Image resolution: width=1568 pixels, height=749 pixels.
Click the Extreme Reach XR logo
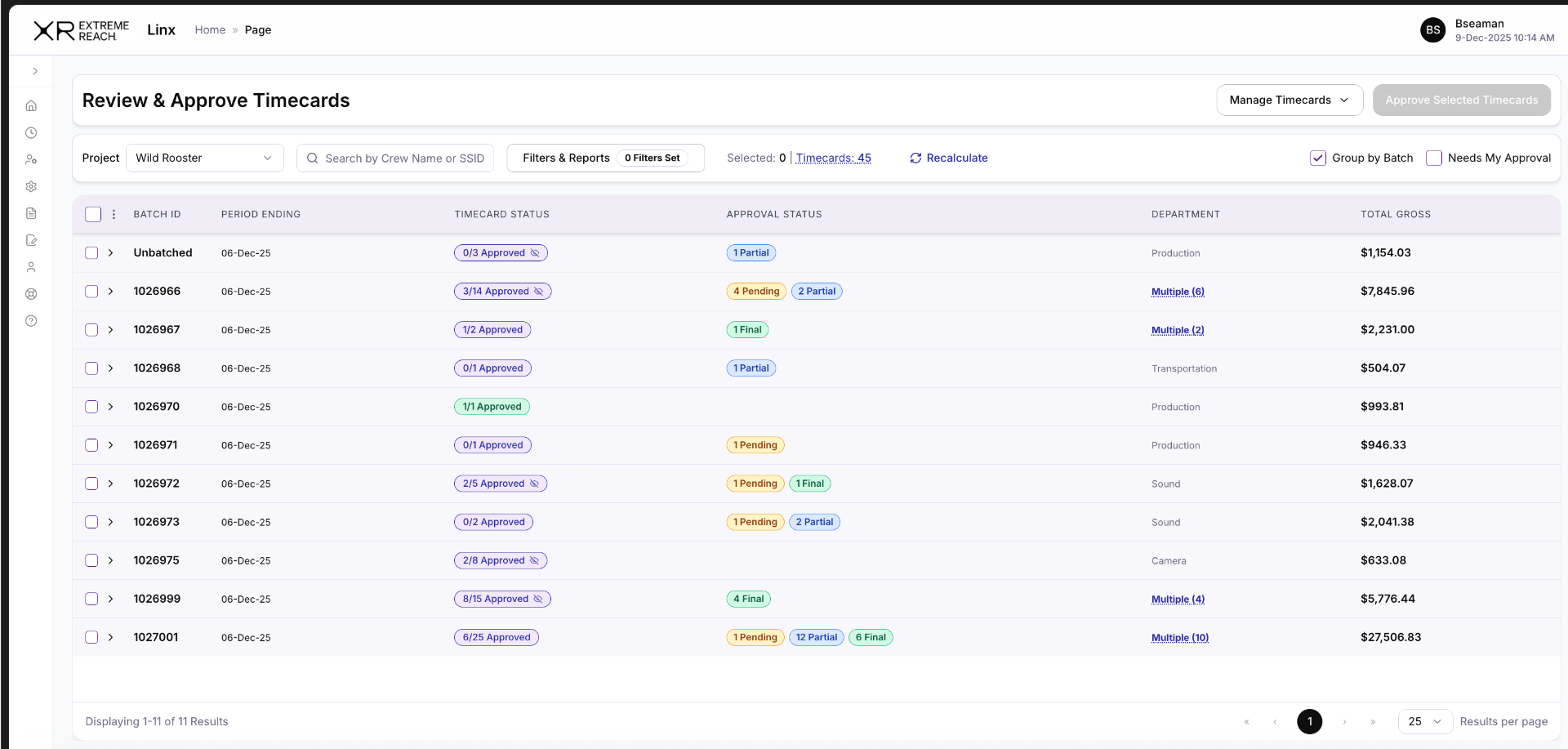81,30
